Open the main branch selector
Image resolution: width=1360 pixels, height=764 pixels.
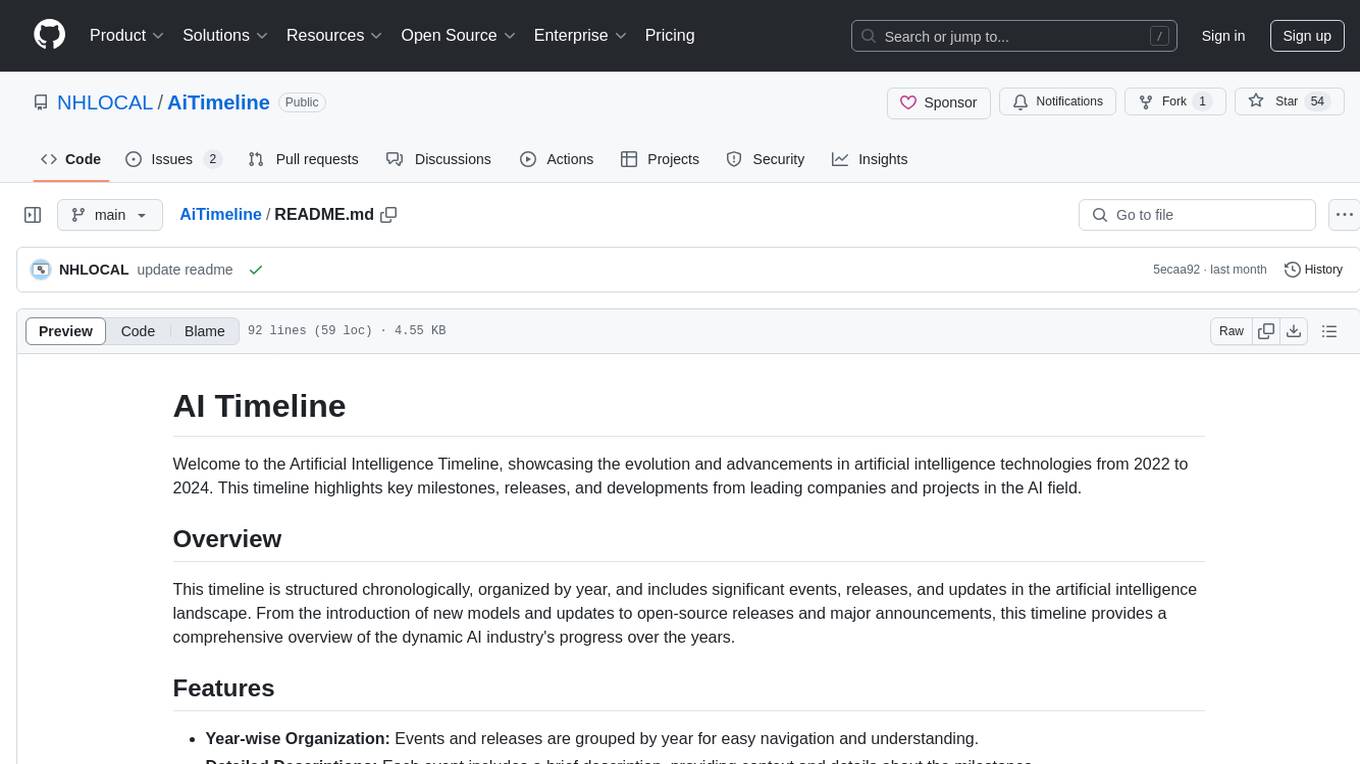click(x=109, y=215)
